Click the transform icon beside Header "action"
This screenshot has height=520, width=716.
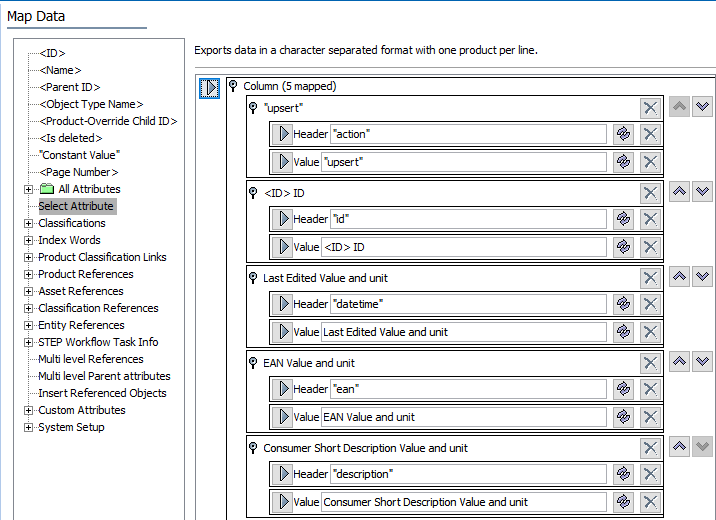(x=623, y=134)
